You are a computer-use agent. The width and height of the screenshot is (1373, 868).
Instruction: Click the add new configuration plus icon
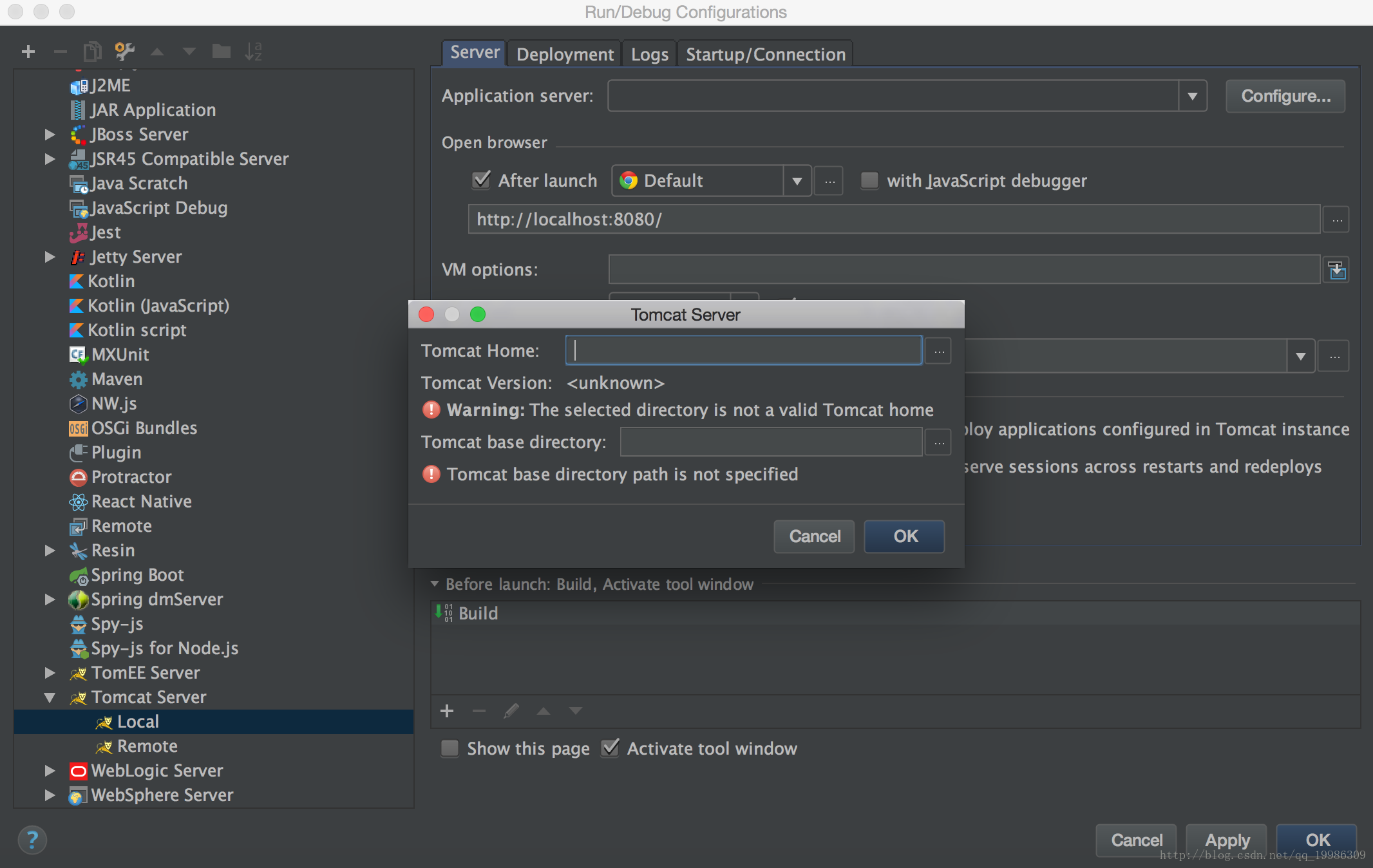28,52
